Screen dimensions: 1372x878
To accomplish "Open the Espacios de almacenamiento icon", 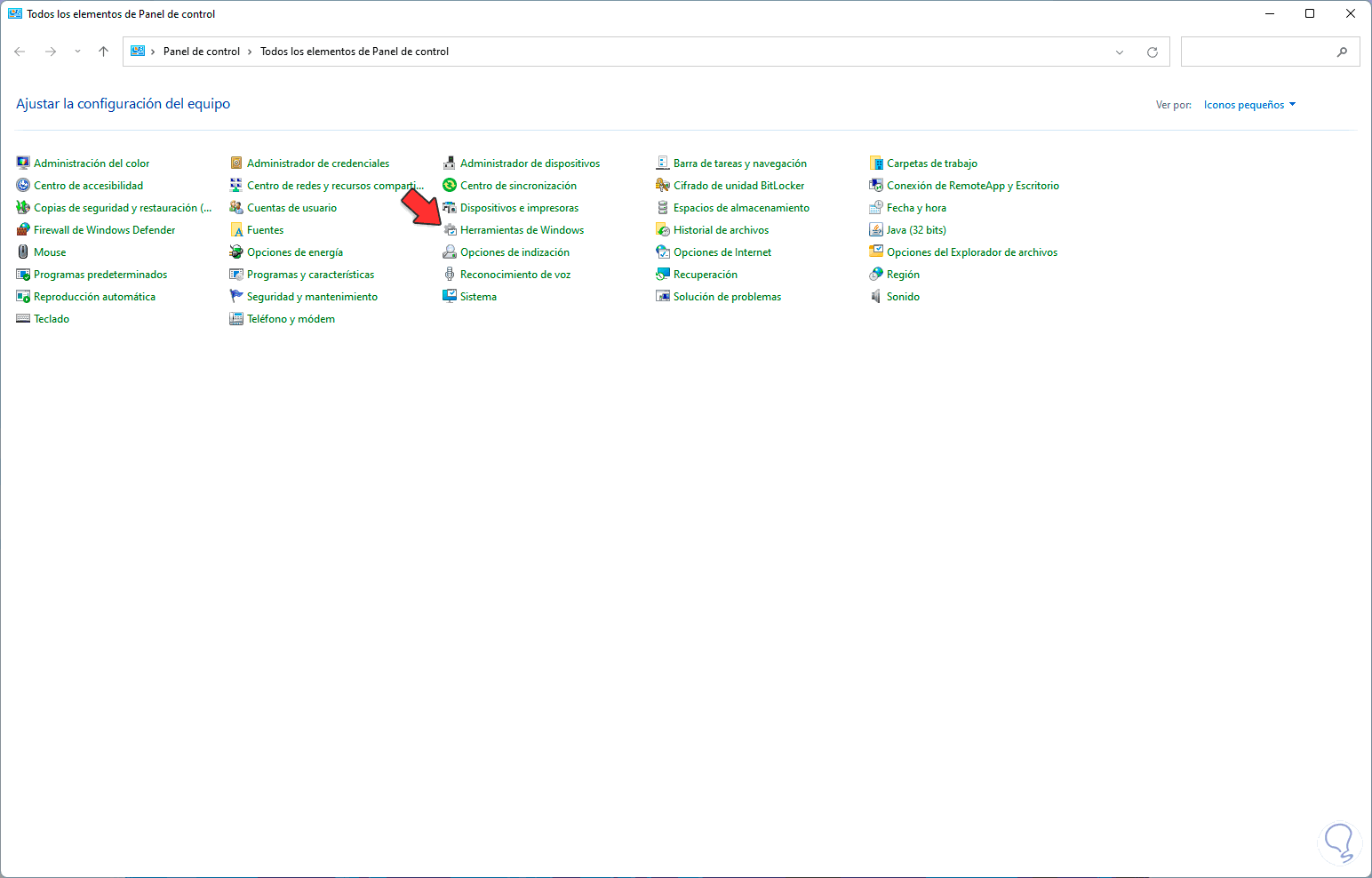I will tap(663, 207).
